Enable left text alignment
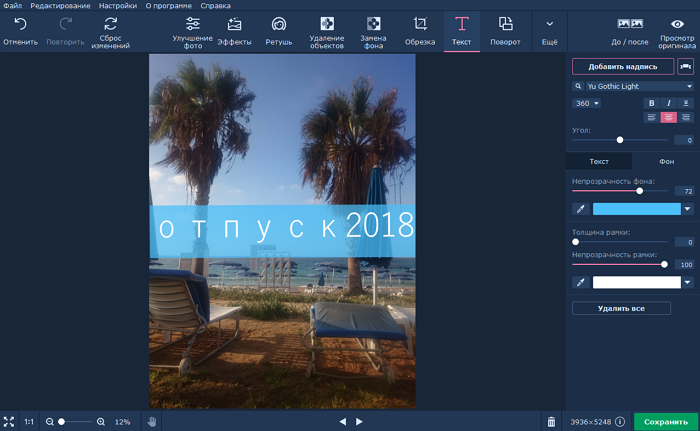700x431 pixels. click(x=652, y=117)
